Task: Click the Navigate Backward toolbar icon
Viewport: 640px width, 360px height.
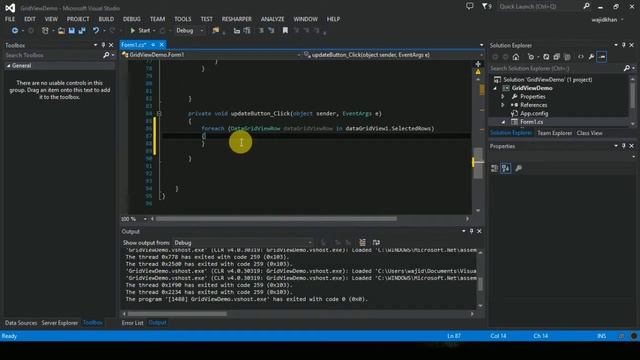Action: [x=15, y=31]
